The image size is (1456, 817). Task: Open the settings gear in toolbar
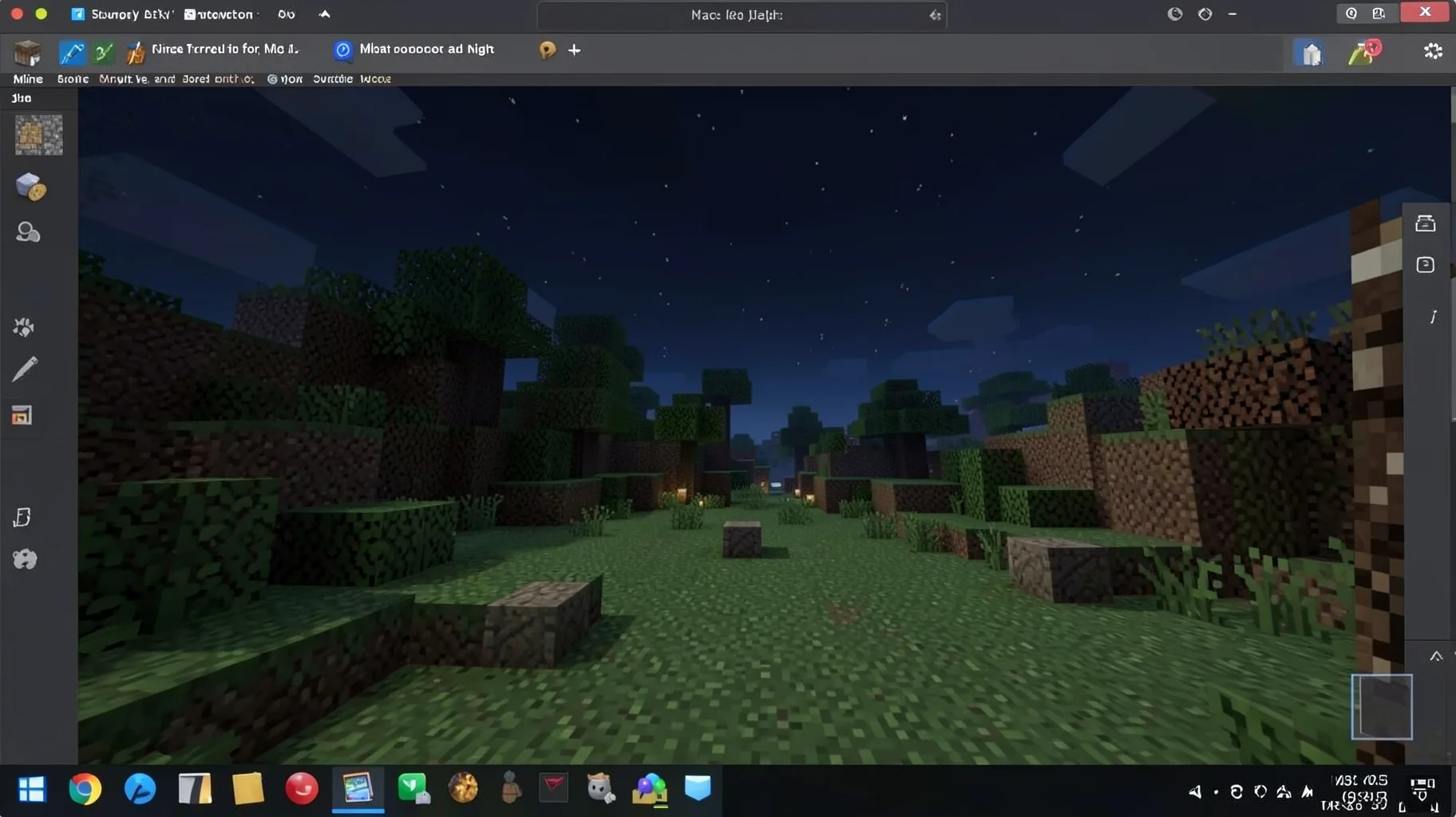(1433, 51)
